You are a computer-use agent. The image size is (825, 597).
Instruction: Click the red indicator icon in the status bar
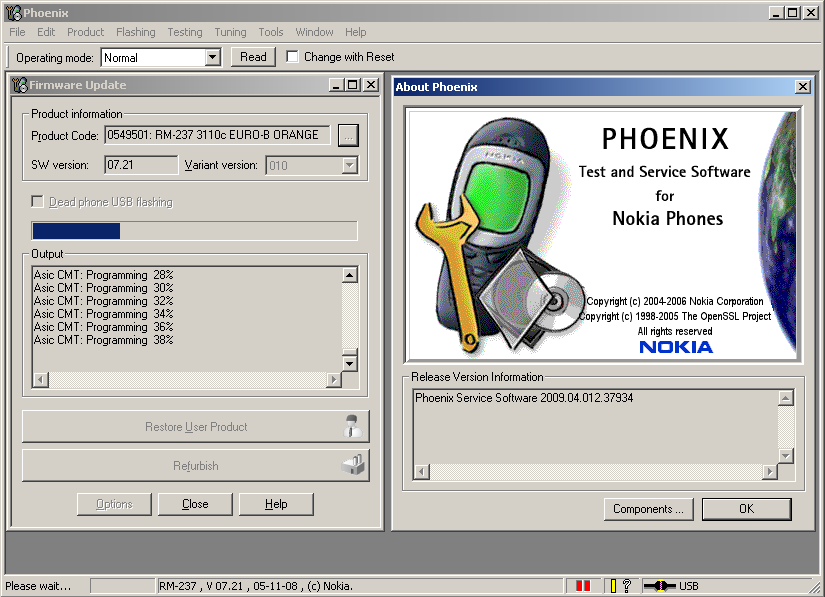(583, 586)
